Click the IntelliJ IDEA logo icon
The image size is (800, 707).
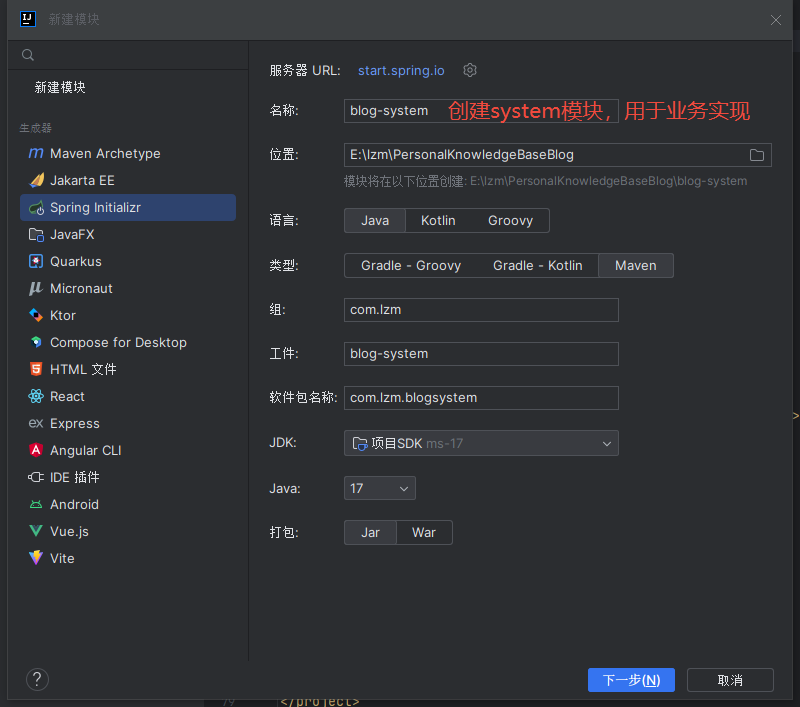(x=28, y=19)
